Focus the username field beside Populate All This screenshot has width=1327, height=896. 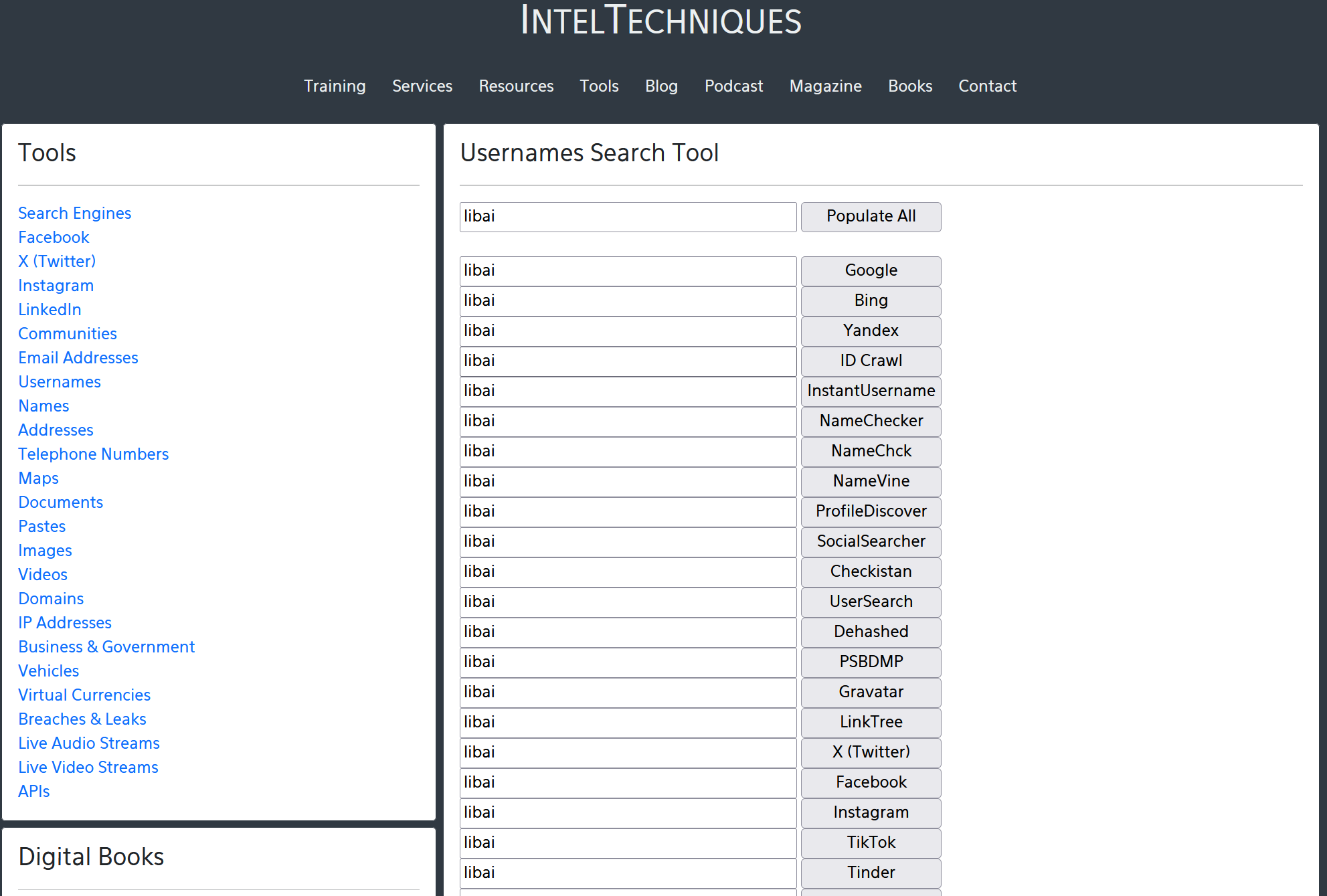pyautogui.click(x=628, y=217)
